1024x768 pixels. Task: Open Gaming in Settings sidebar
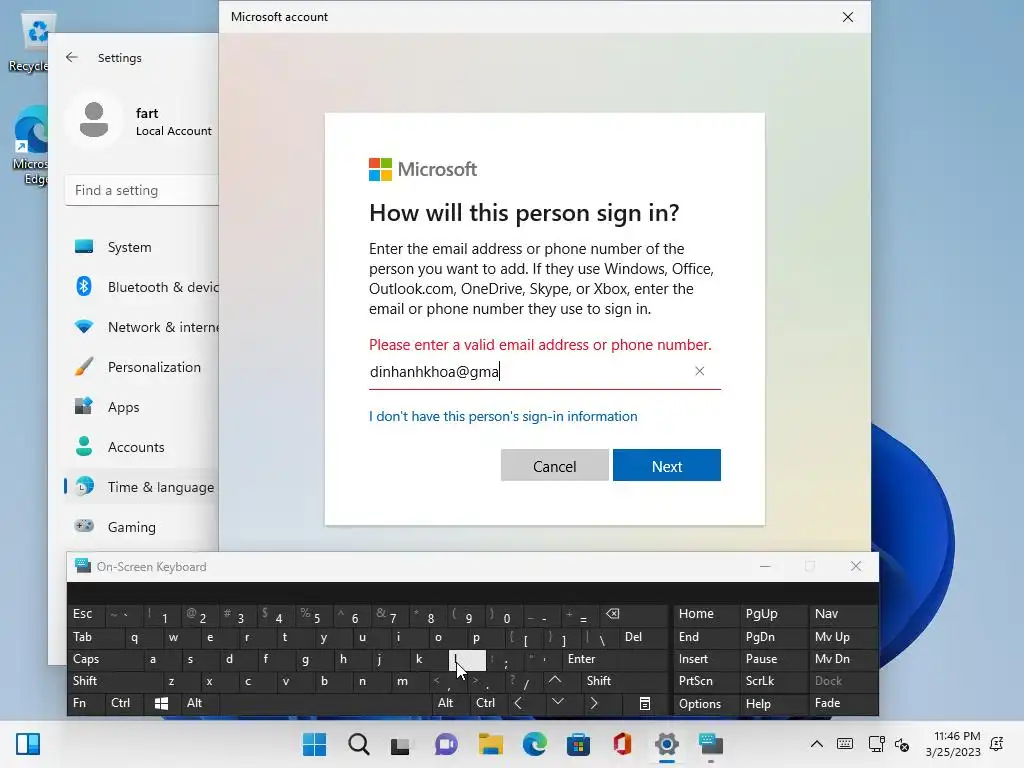142,527
